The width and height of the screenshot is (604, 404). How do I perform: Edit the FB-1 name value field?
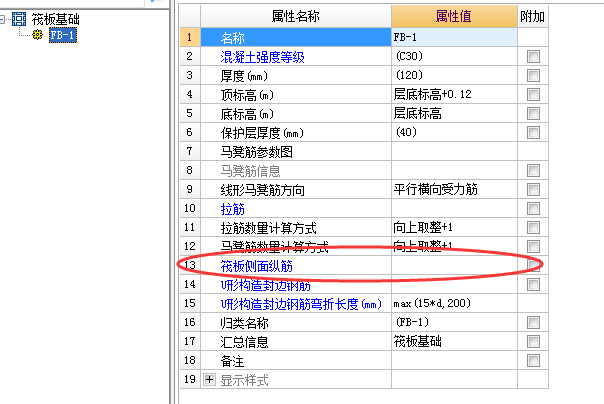click(454, 37)
